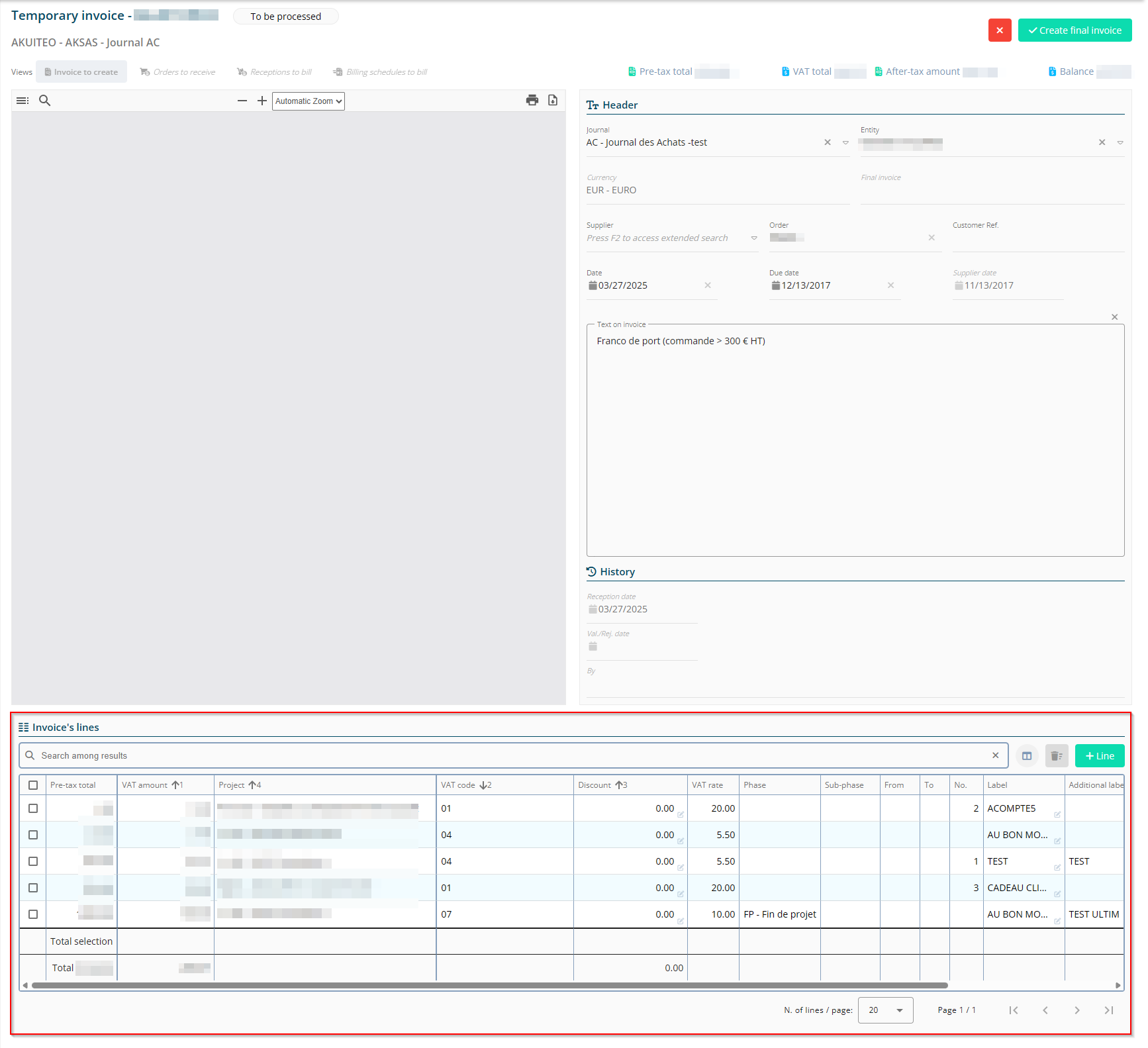1148x1048 pixels.
Task: Open column chooser icon for invoice lines
Action: coord(1027,756)
